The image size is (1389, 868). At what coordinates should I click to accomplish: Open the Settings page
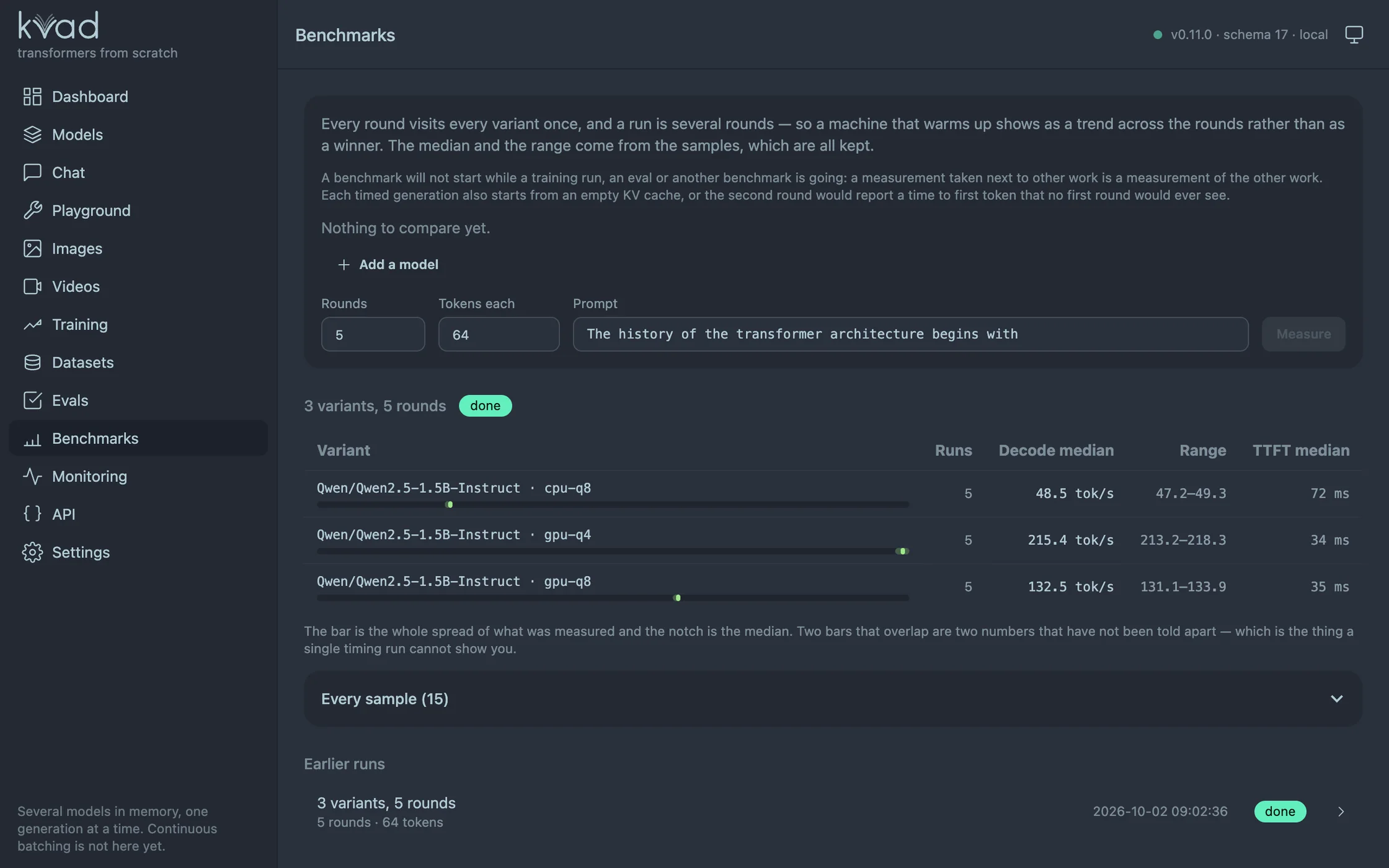(x=138, y=552)
